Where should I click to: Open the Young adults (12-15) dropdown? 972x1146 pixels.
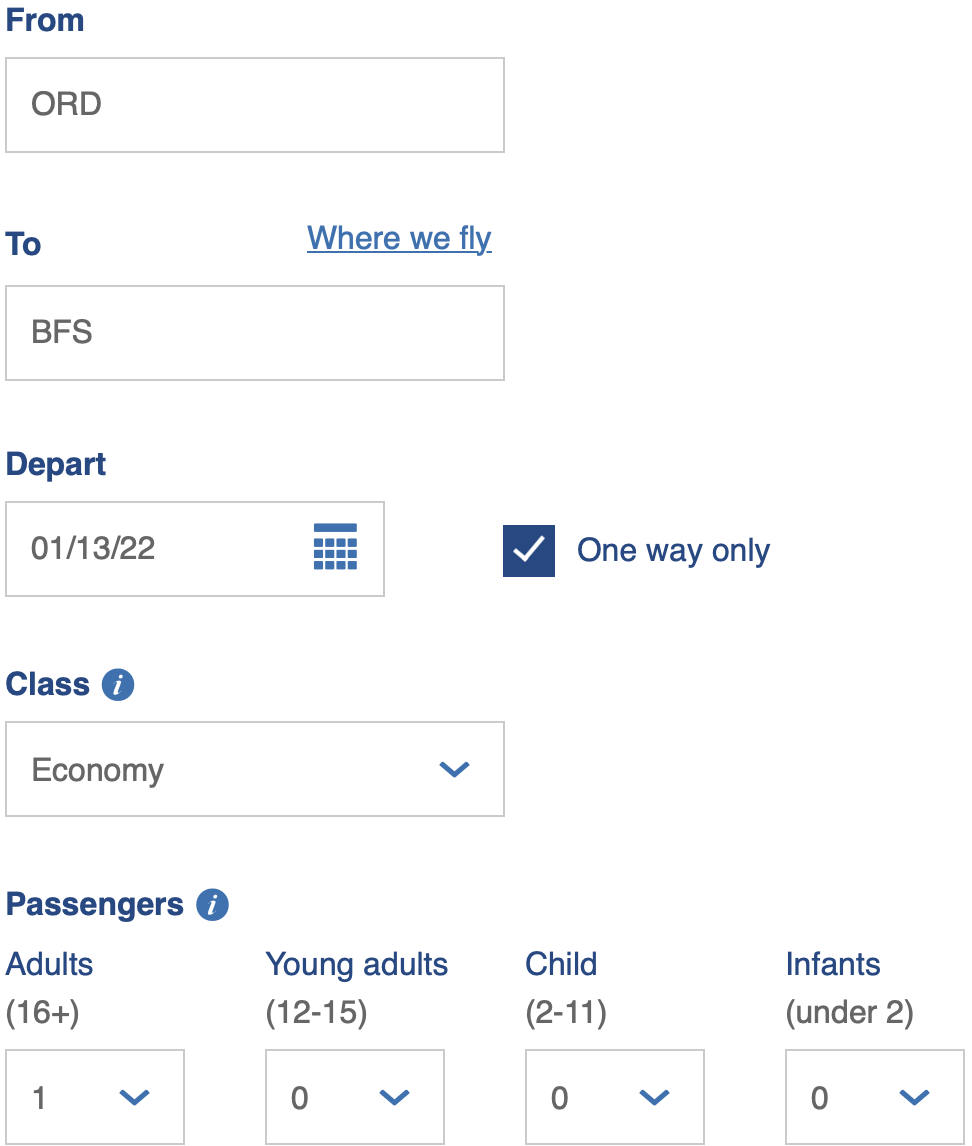tap(354, 1097)
